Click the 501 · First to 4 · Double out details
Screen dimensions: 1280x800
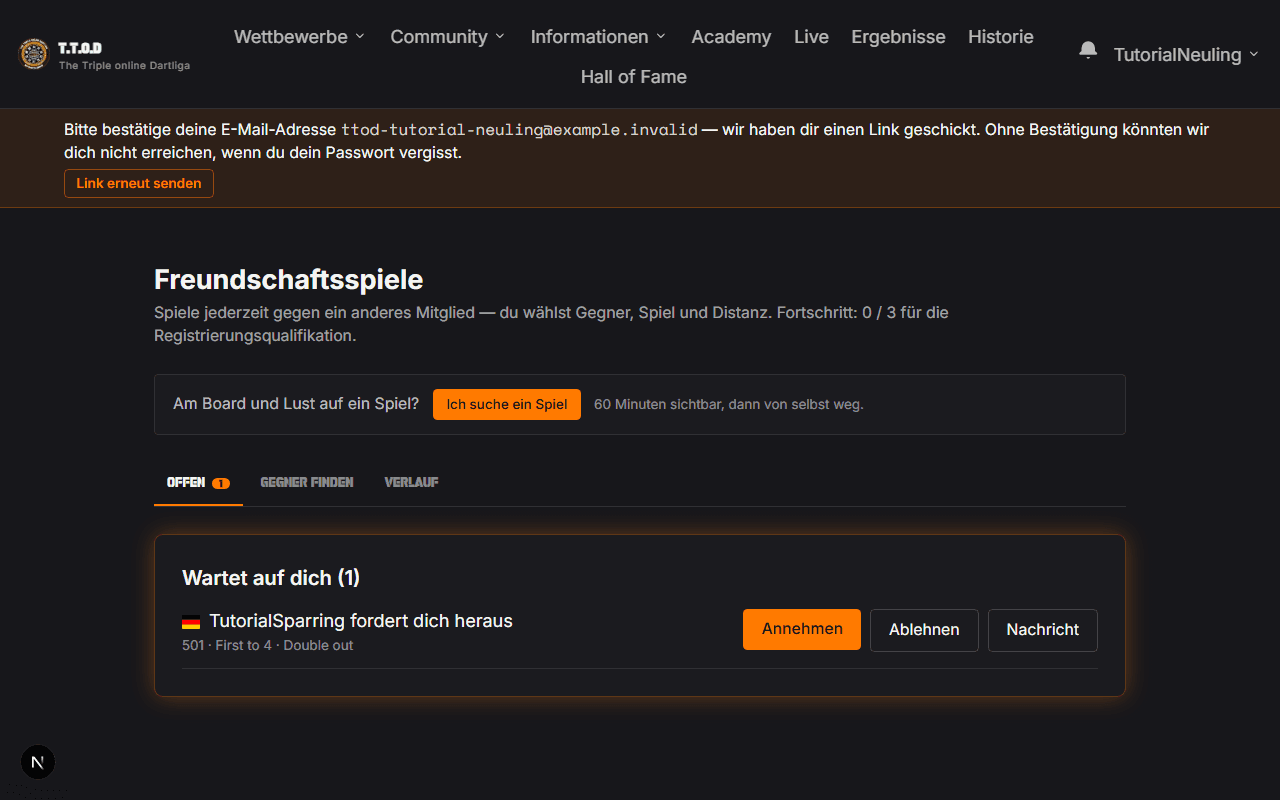click(x=268, y=646)
